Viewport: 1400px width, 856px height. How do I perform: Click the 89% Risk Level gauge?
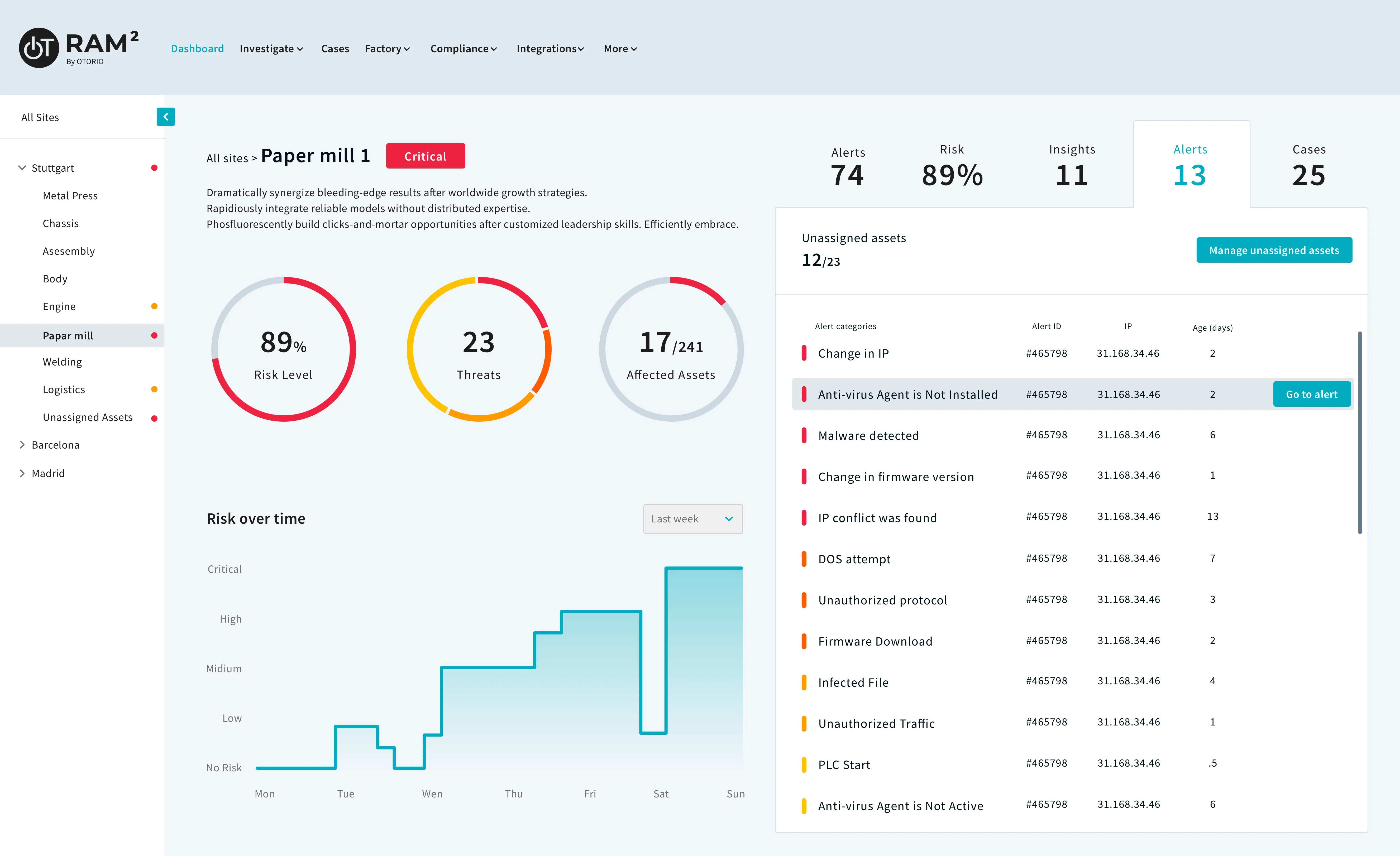284,349
